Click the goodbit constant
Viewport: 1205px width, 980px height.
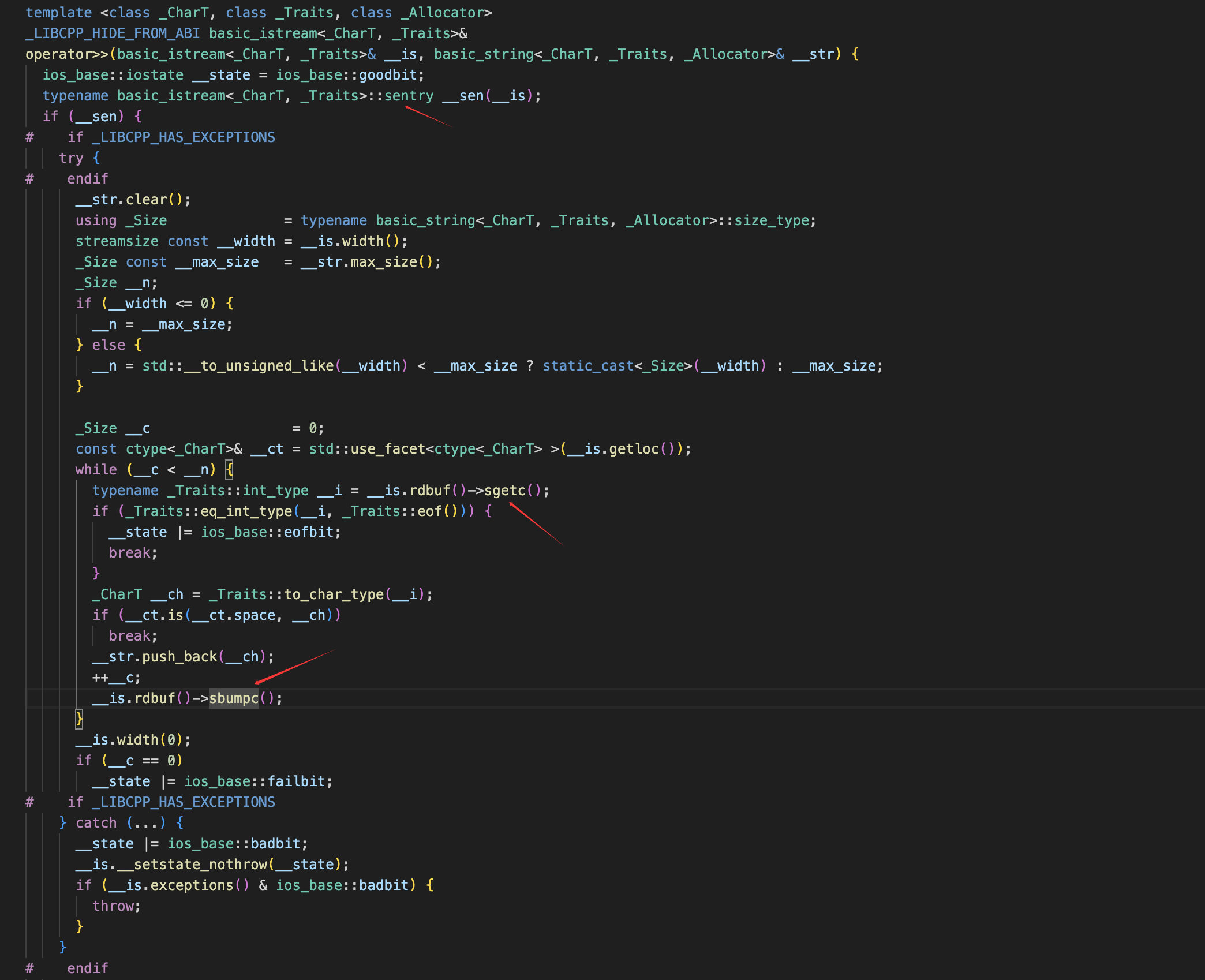point(388,75)
